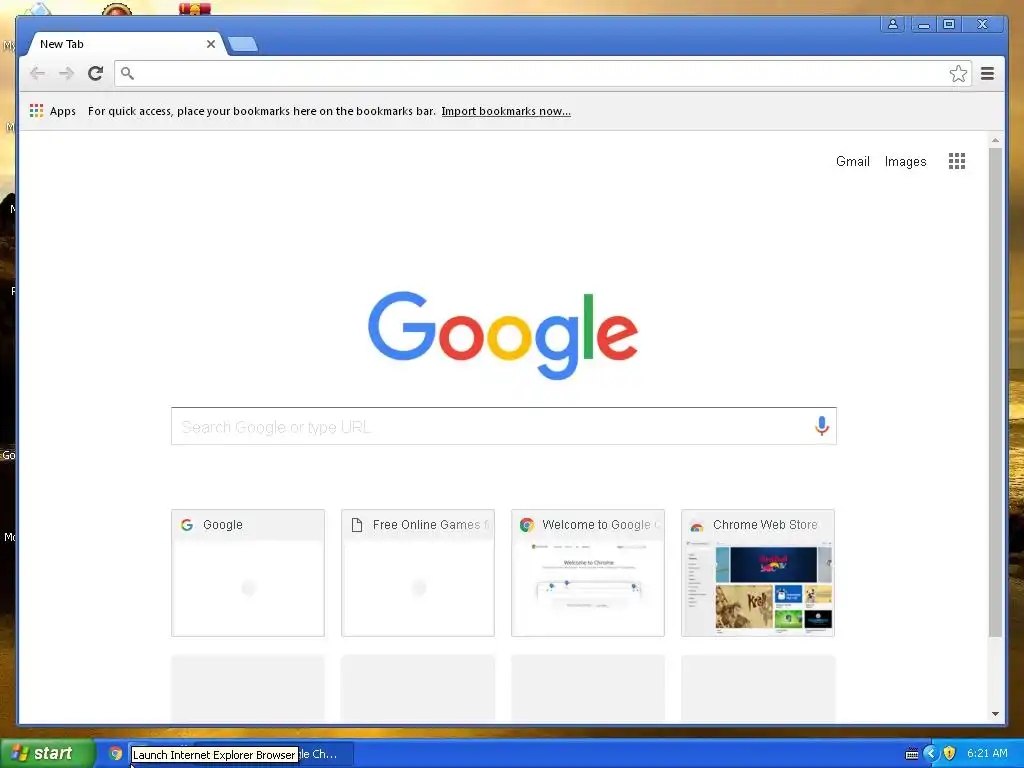
Task: Click the 6:21 AM taskbar clock
Action: click(987, 753)
